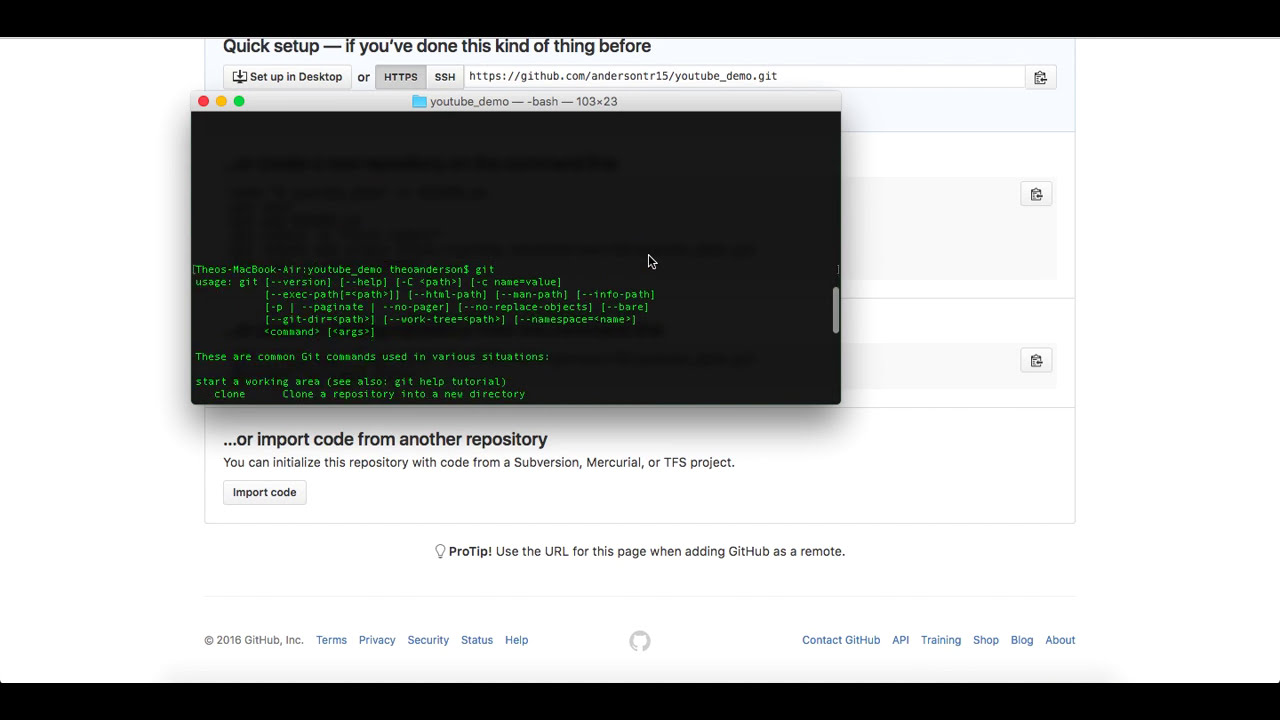Select the repository URL text field

[745, 77]
